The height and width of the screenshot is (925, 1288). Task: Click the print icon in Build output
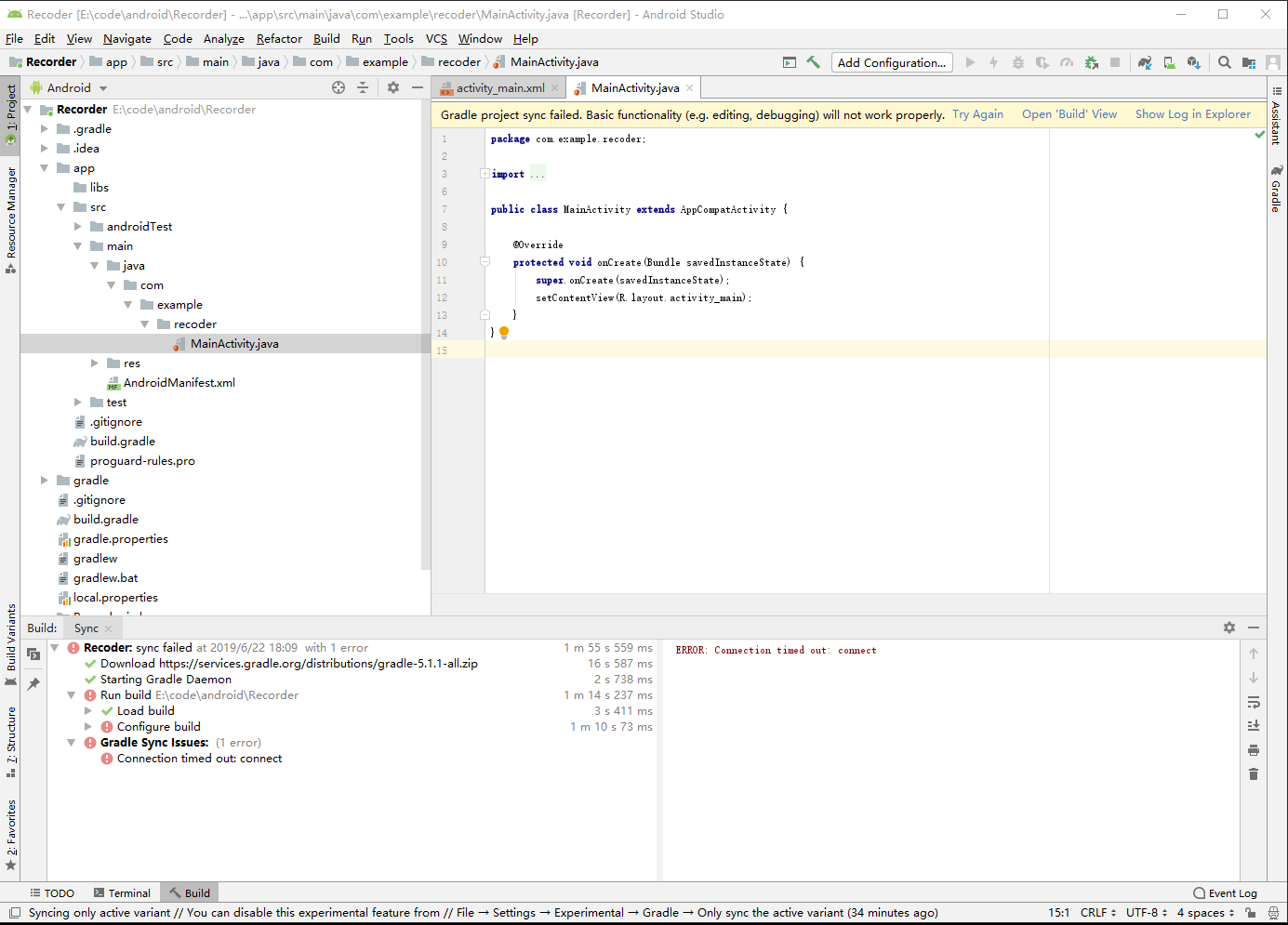point(1254,750)
